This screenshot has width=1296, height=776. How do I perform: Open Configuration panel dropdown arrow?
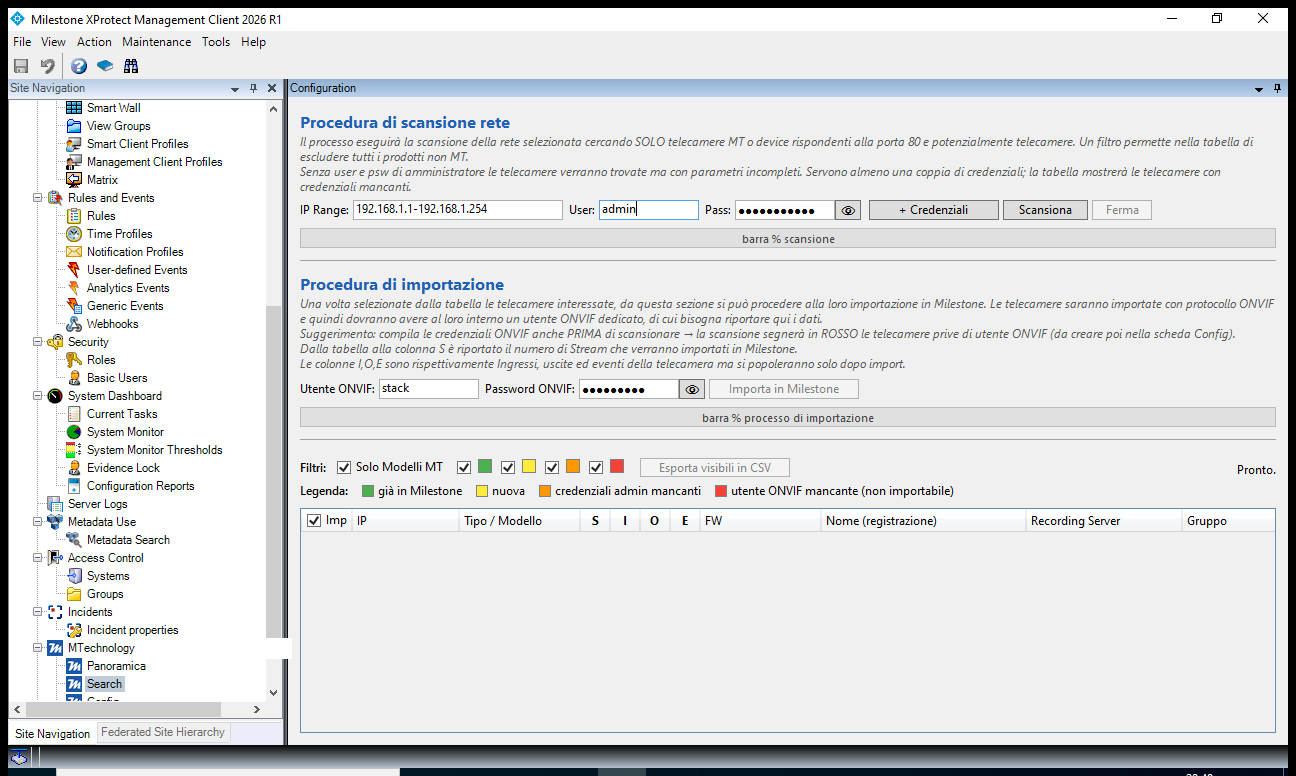tap(1259, 89)
